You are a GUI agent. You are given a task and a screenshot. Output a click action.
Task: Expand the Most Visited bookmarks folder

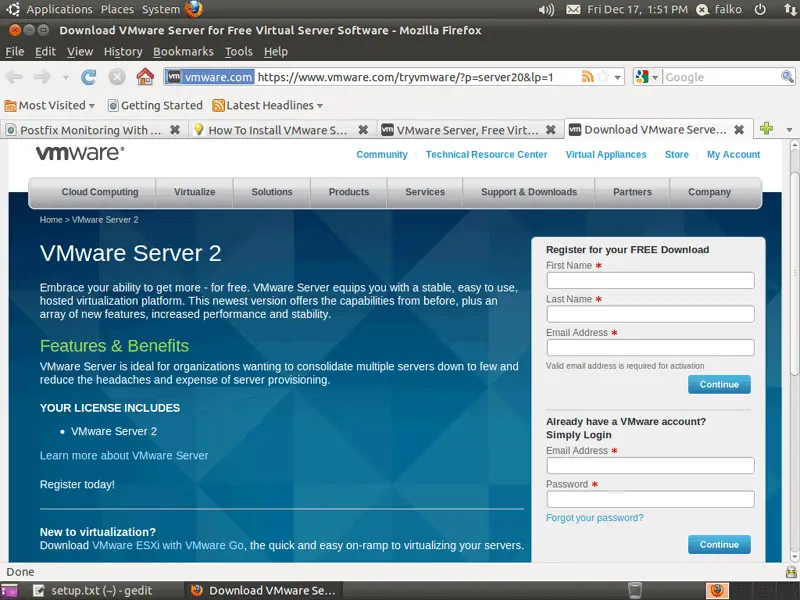click(x=49, y=105)
